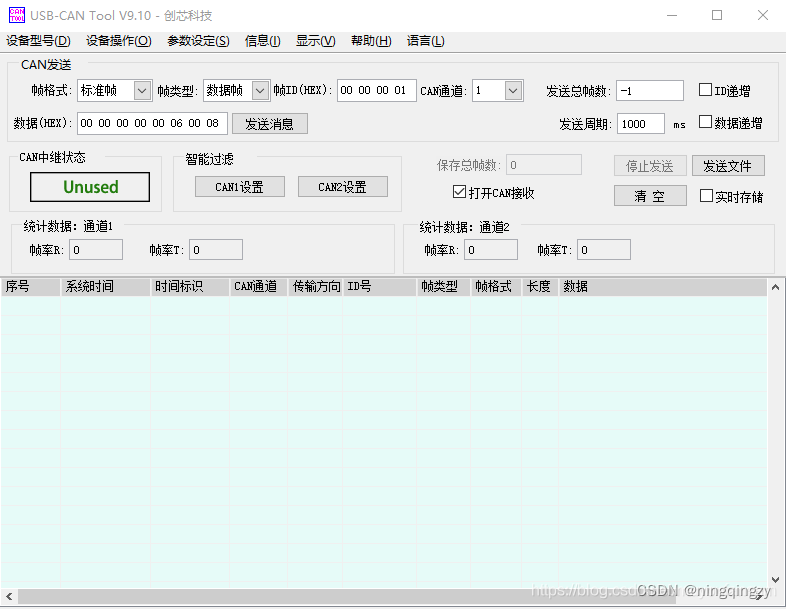Click the 发送周期 period input field
Image resolution: width=786 pixels, height=609 pixels.
641,124
